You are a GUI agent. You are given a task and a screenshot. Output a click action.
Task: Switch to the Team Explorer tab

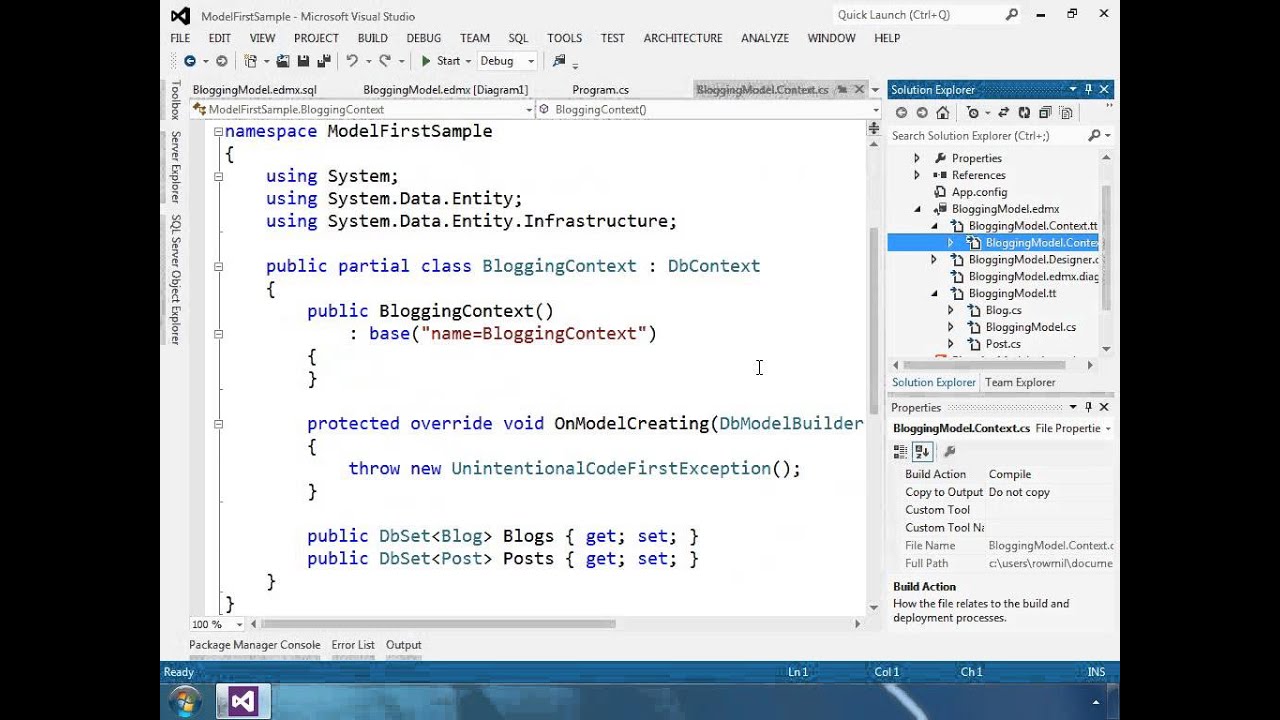coord(1020,382)
